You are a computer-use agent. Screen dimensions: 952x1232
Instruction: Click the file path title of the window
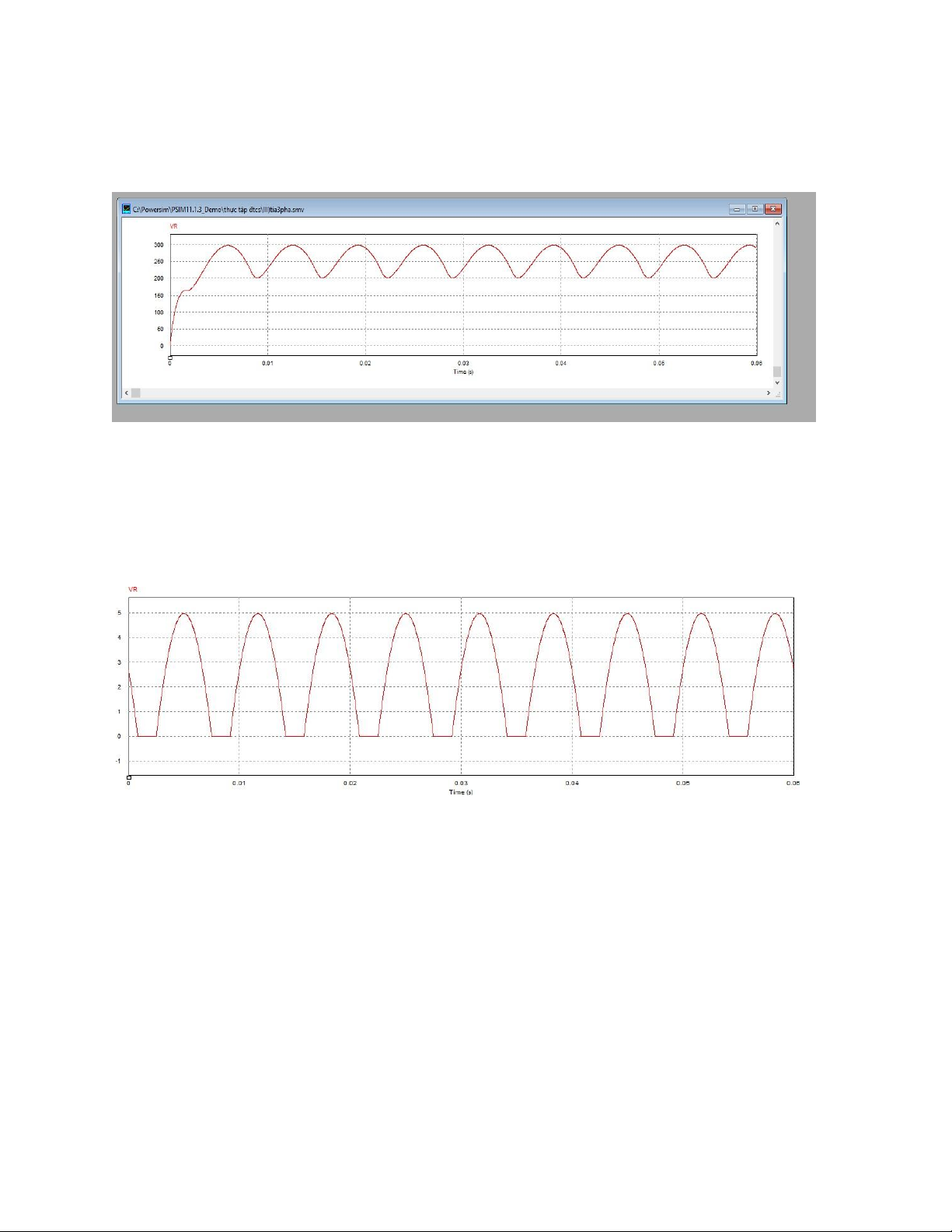[x=218, y=210]
